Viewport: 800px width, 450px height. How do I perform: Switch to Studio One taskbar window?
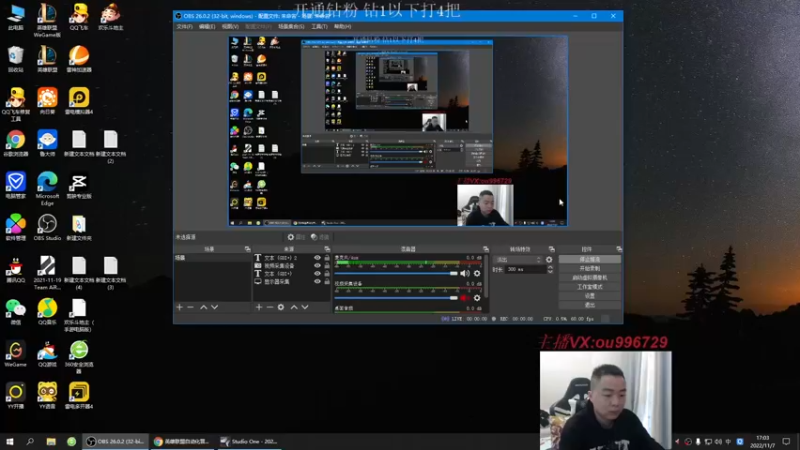(x=250, y=441)
